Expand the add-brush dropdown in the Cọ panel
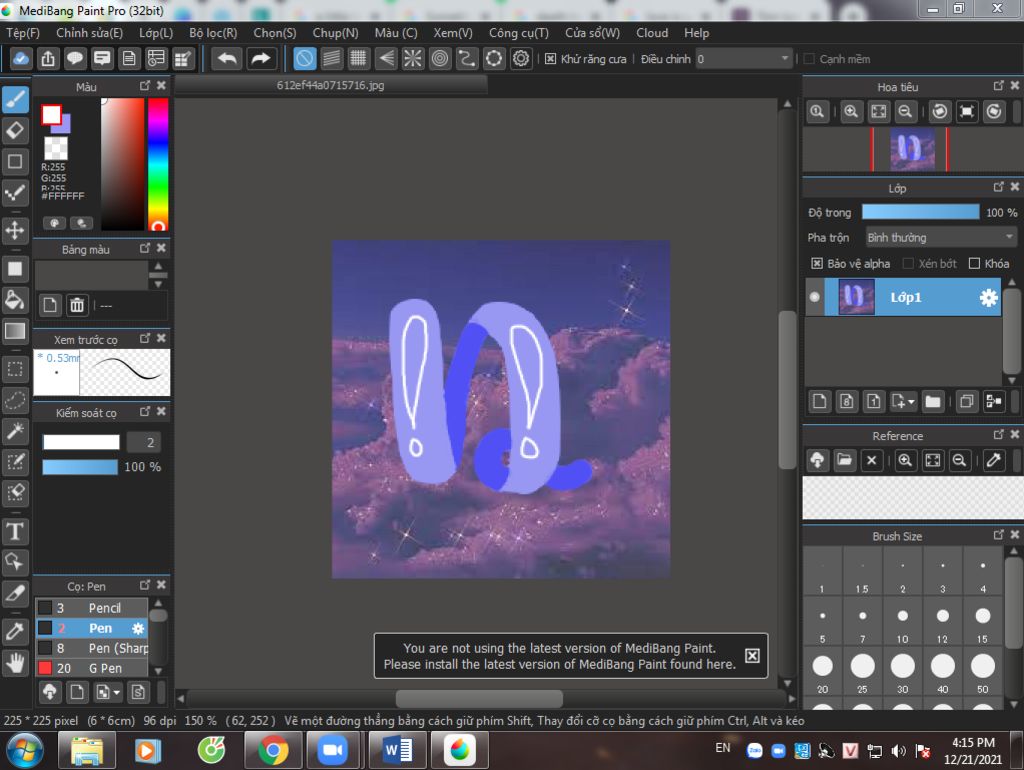This screenshot has width=1024, height=770. coord(117,692)
